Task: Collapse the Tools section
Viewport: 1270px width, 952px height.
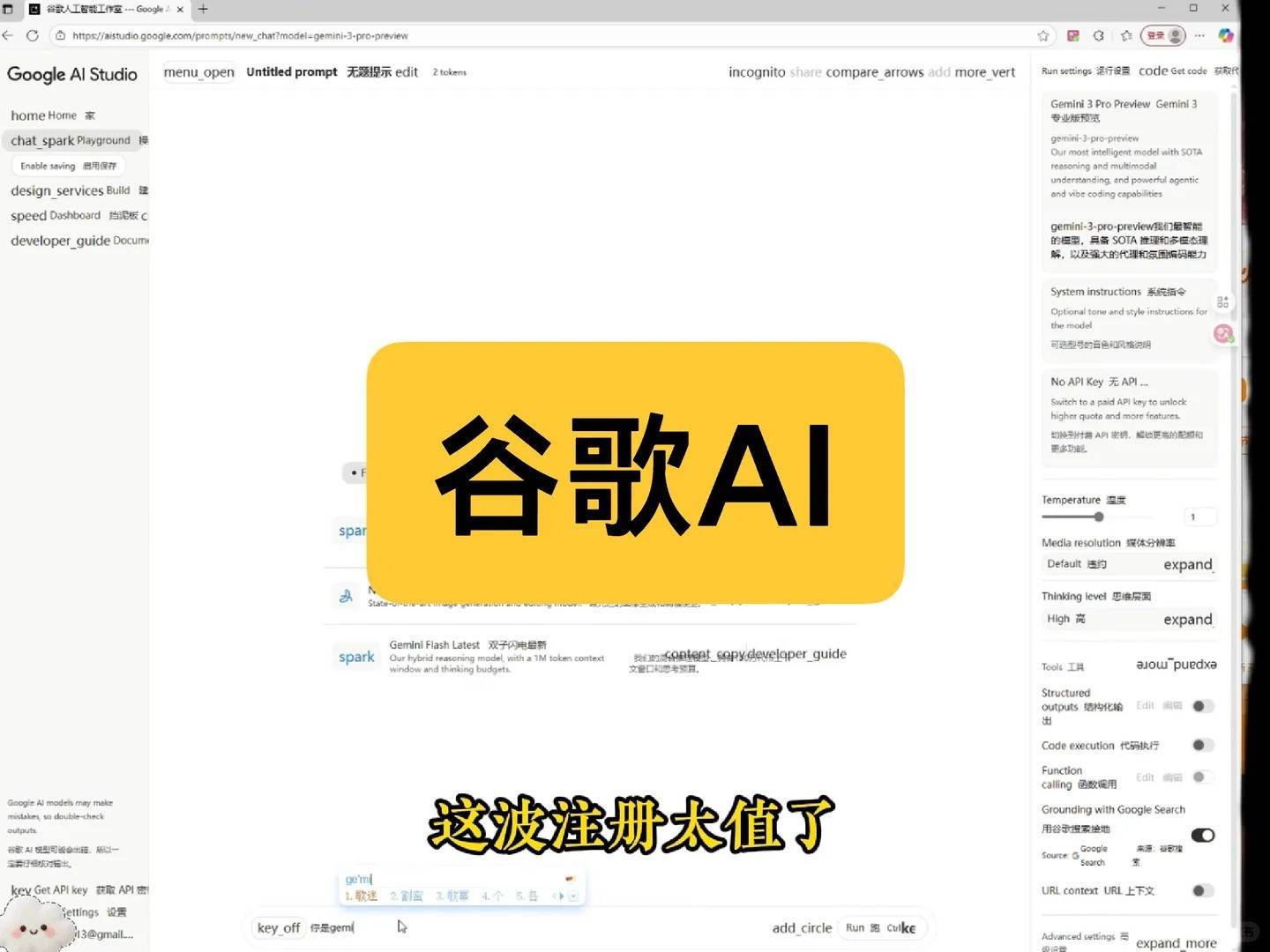Action: [x=1177, y=665]
